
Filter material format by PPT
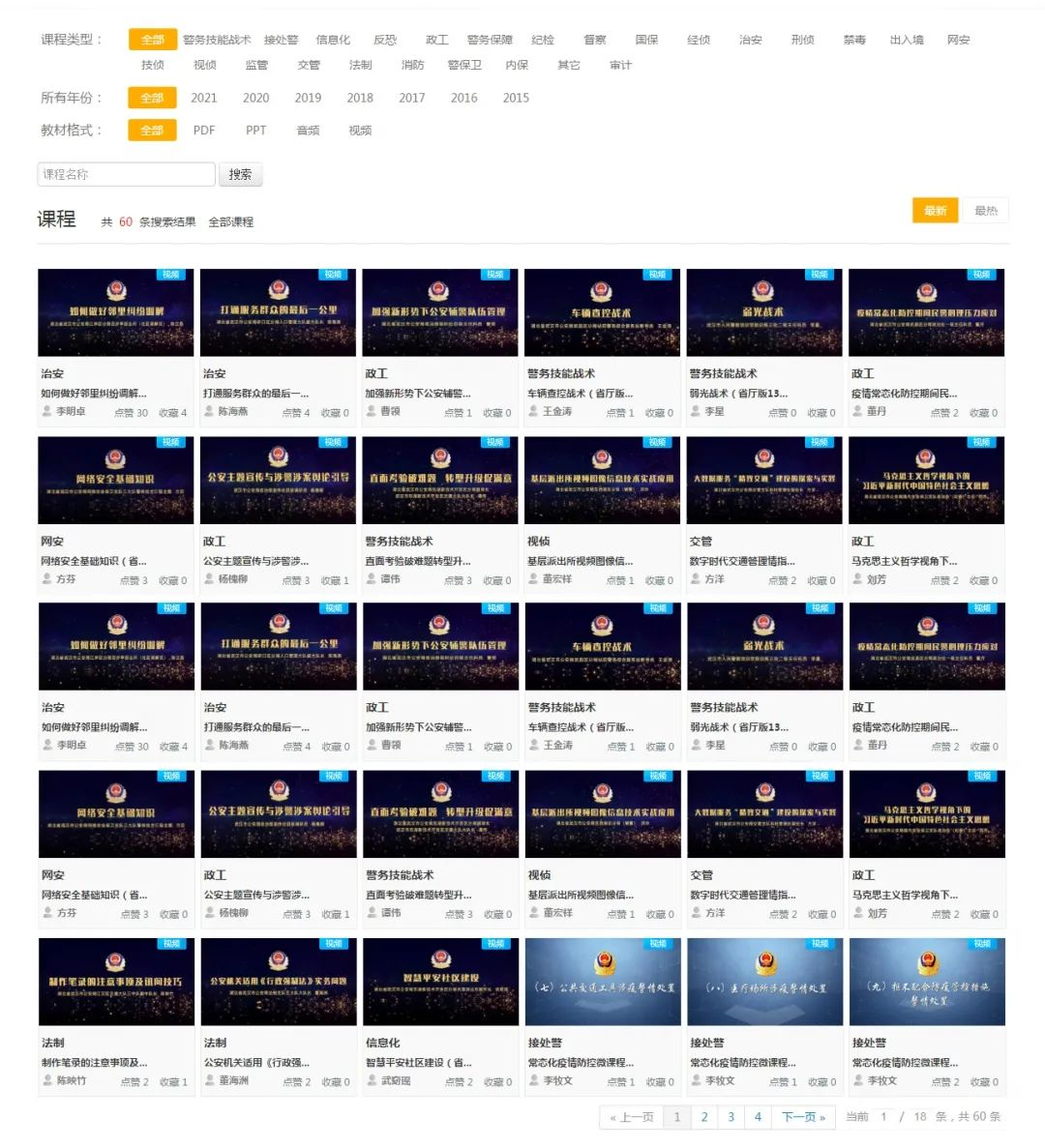coord(255,131)
